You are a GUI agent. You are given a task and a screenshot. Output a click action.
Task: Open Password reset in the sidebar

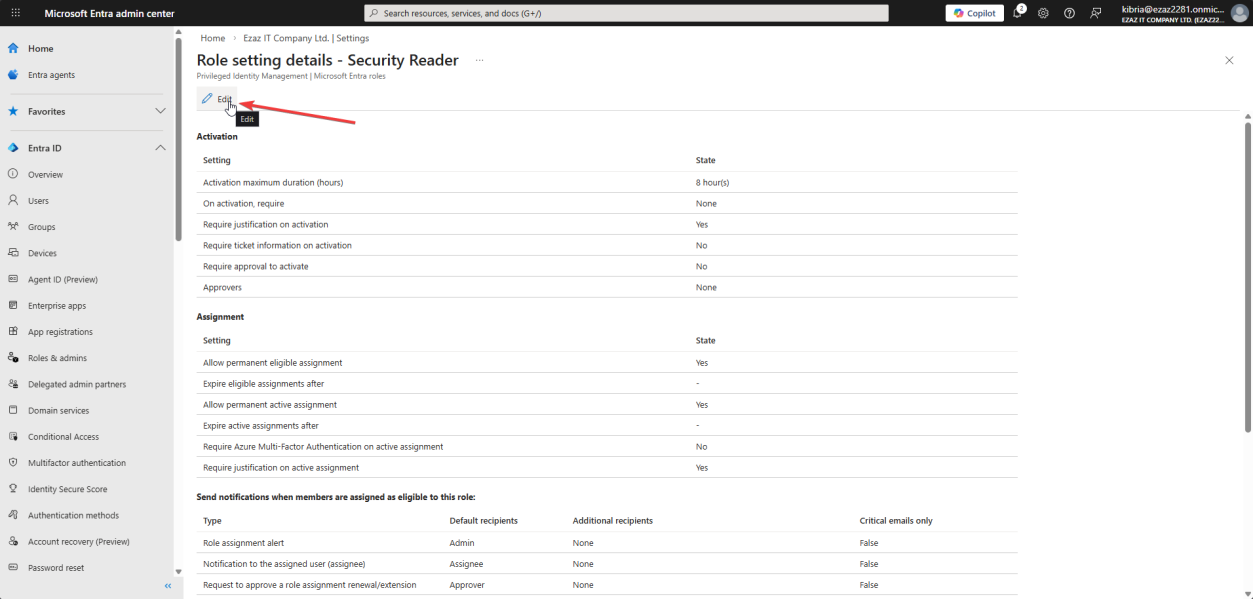(56, 567)
